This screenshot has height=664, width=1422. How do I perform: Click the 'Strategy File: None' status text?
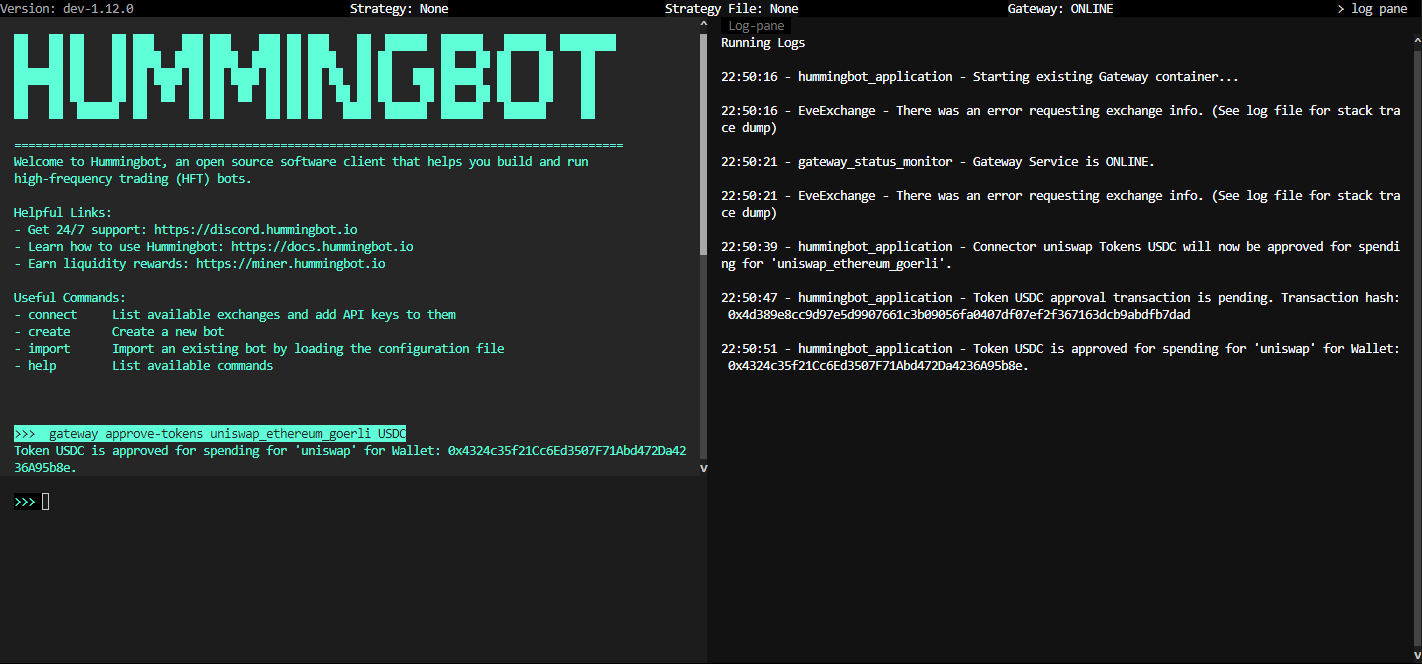731,8
